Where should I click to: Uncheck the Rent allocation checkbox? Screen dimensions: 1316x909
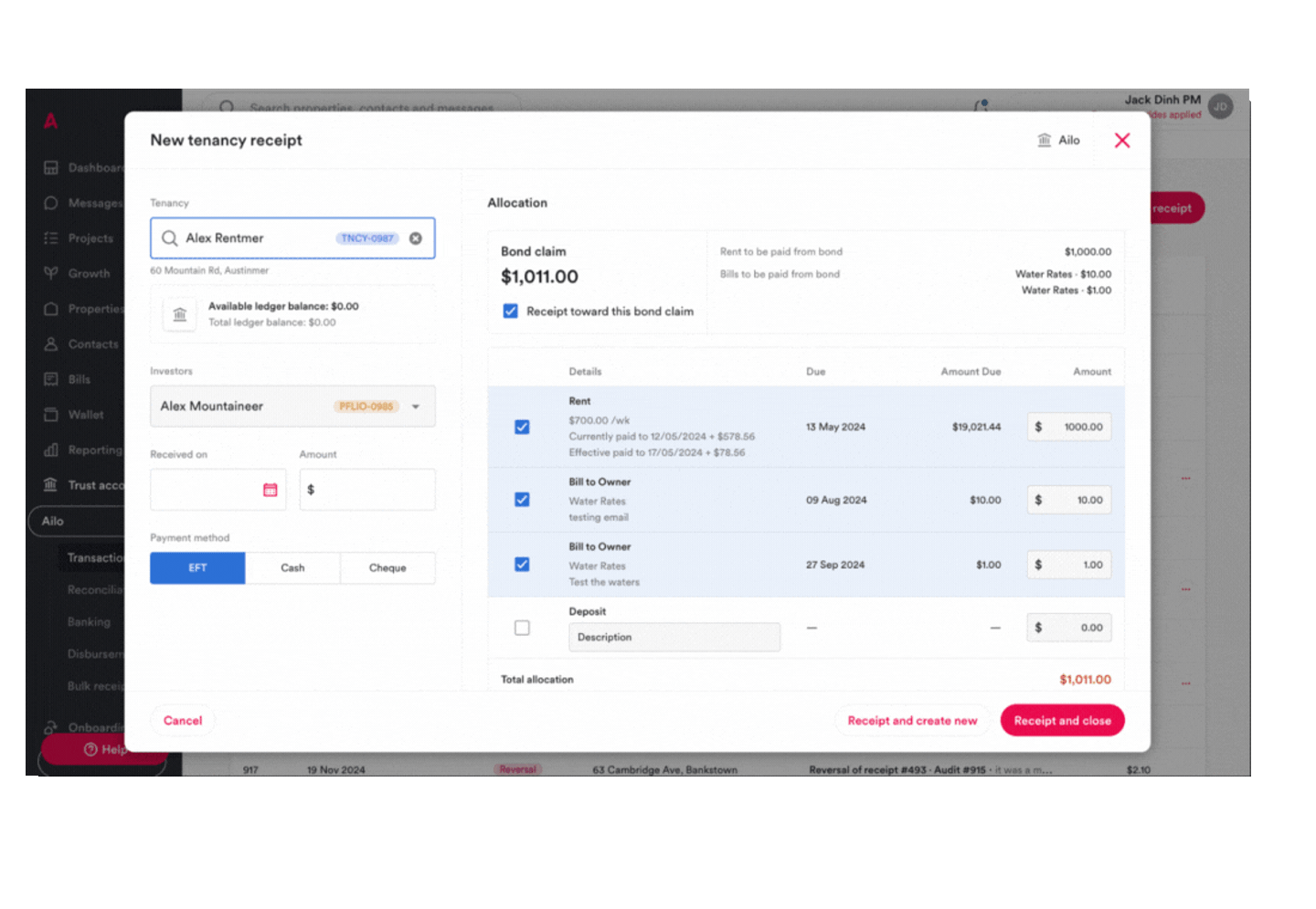pyautogui.click(x=522, y=427)
